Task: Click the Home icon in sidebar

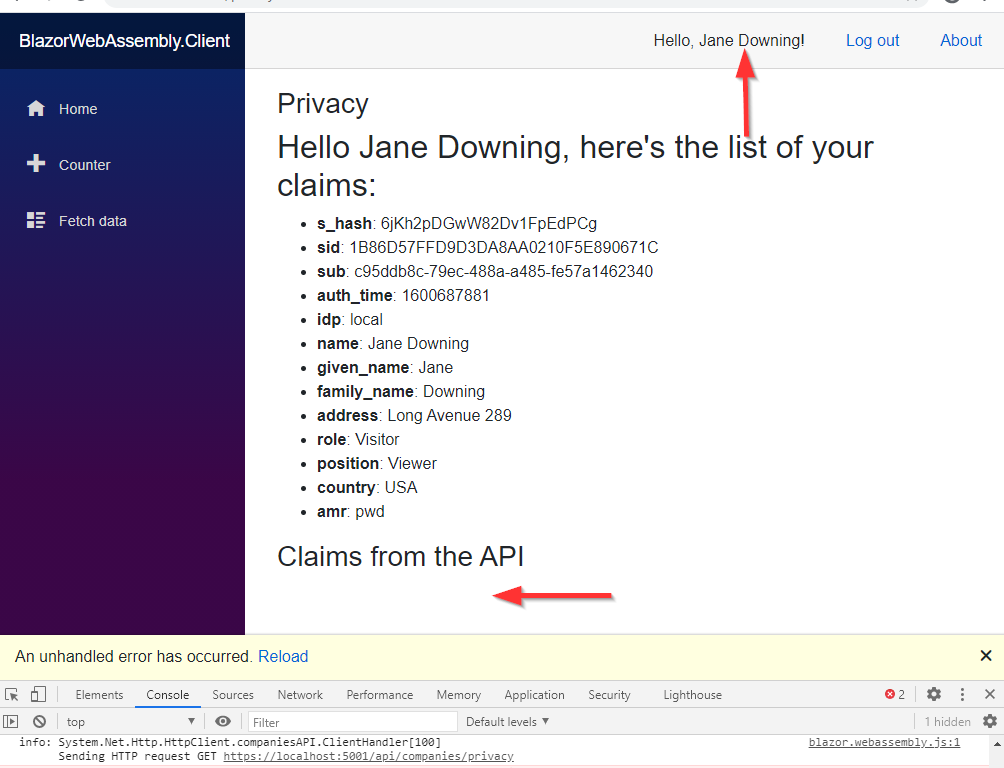Action: [x=36, y=109]
